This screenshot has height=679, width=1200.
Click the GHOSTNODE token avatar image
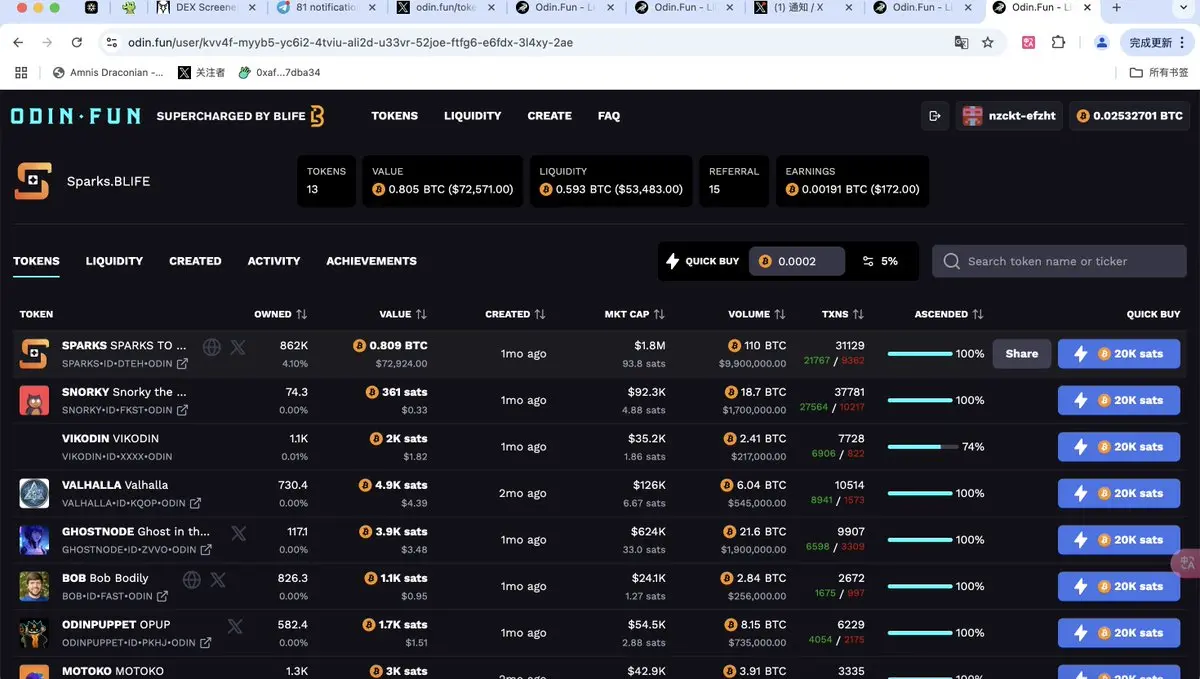point(34,540)
